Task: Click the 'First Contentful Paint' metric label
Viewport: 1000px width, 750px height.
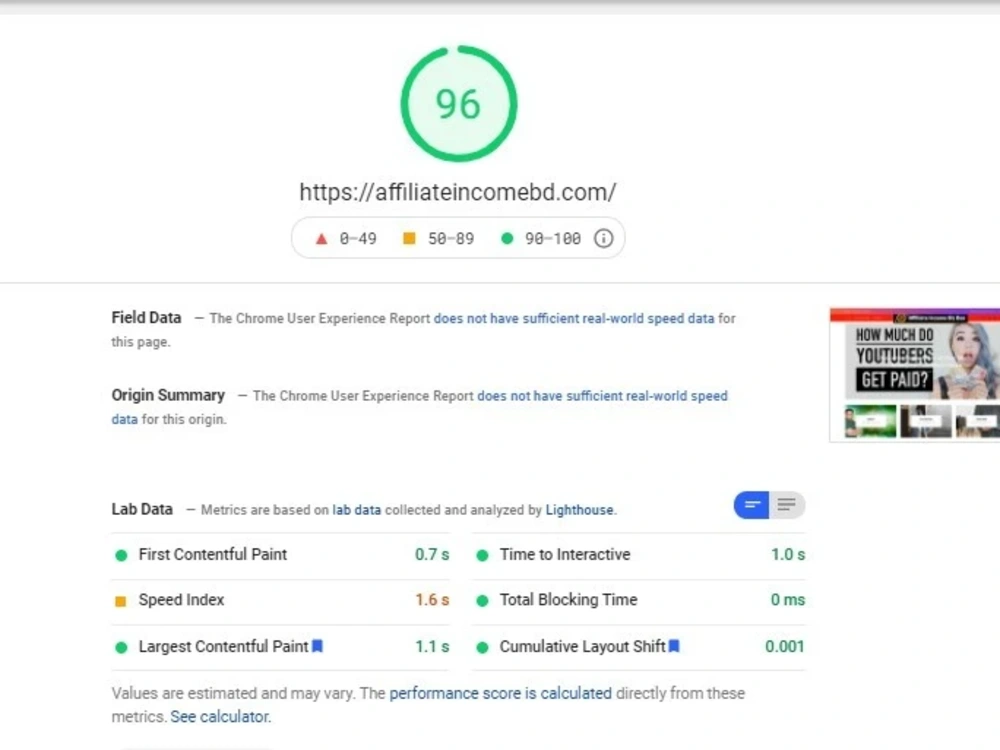Action: [x=213, y=554]
